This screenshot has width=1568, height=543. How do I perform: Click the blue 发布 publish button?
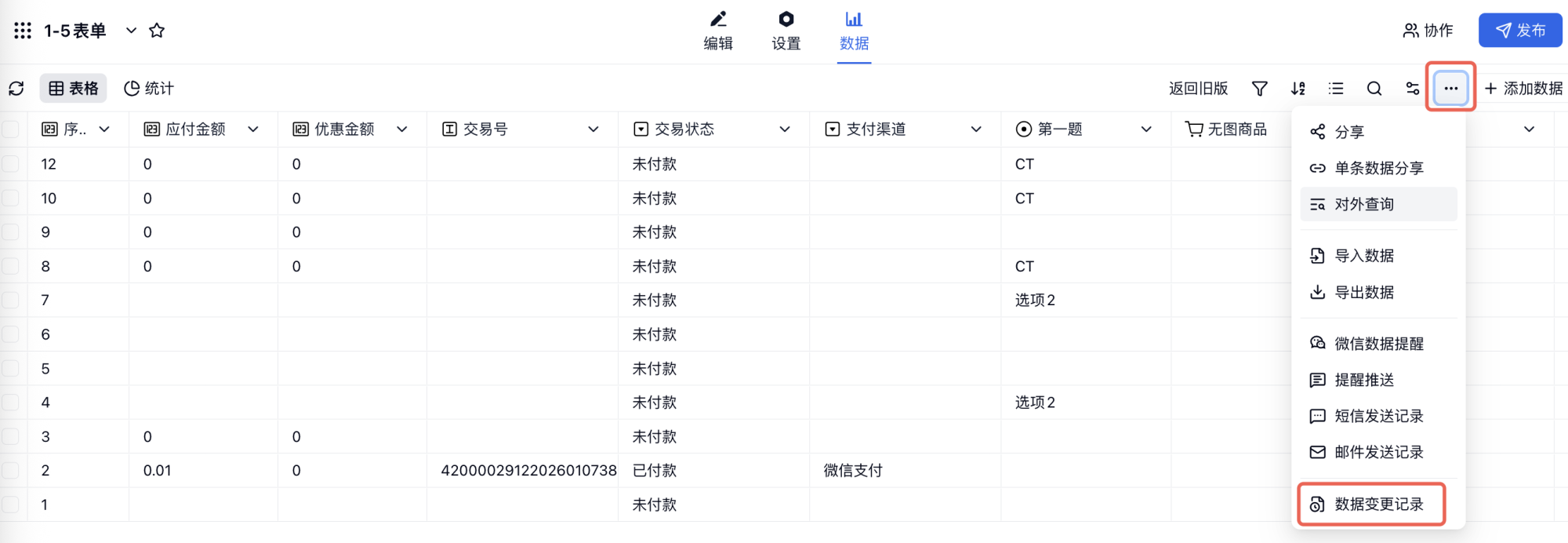pyautogui.click(x=1520, y=31)
